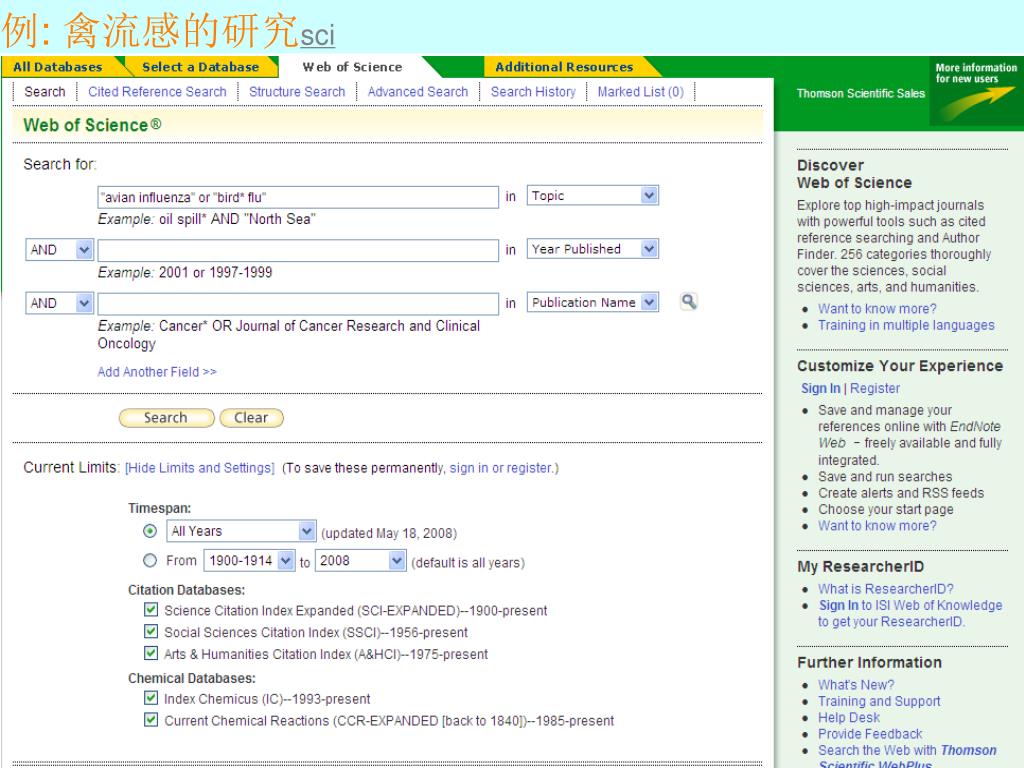
Task: Open Cited Reference Search
Action: click(x=157, y=91)
